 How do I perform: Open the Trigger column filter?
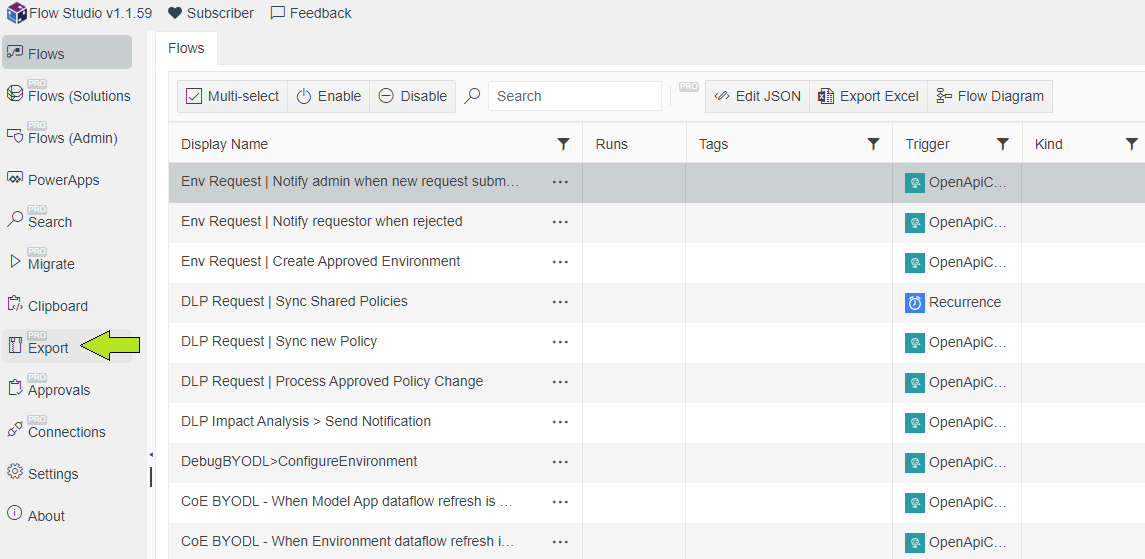[1002, 144]
